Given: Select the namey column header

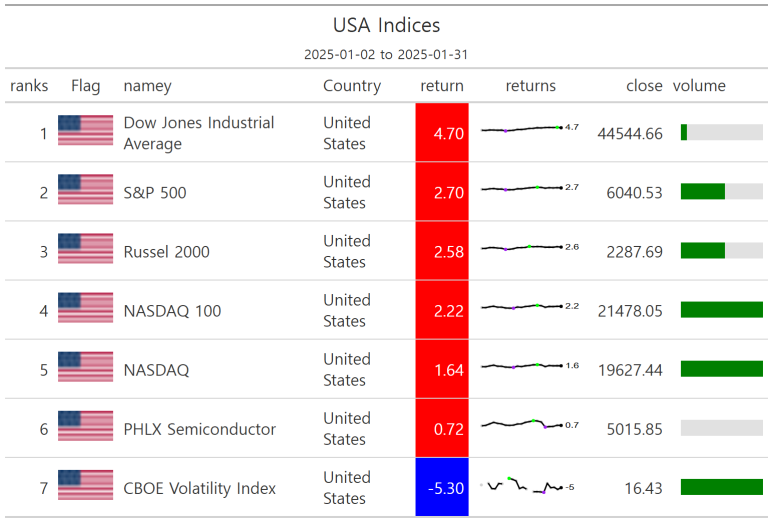Looking at the screenshot, I should point(147,86).
